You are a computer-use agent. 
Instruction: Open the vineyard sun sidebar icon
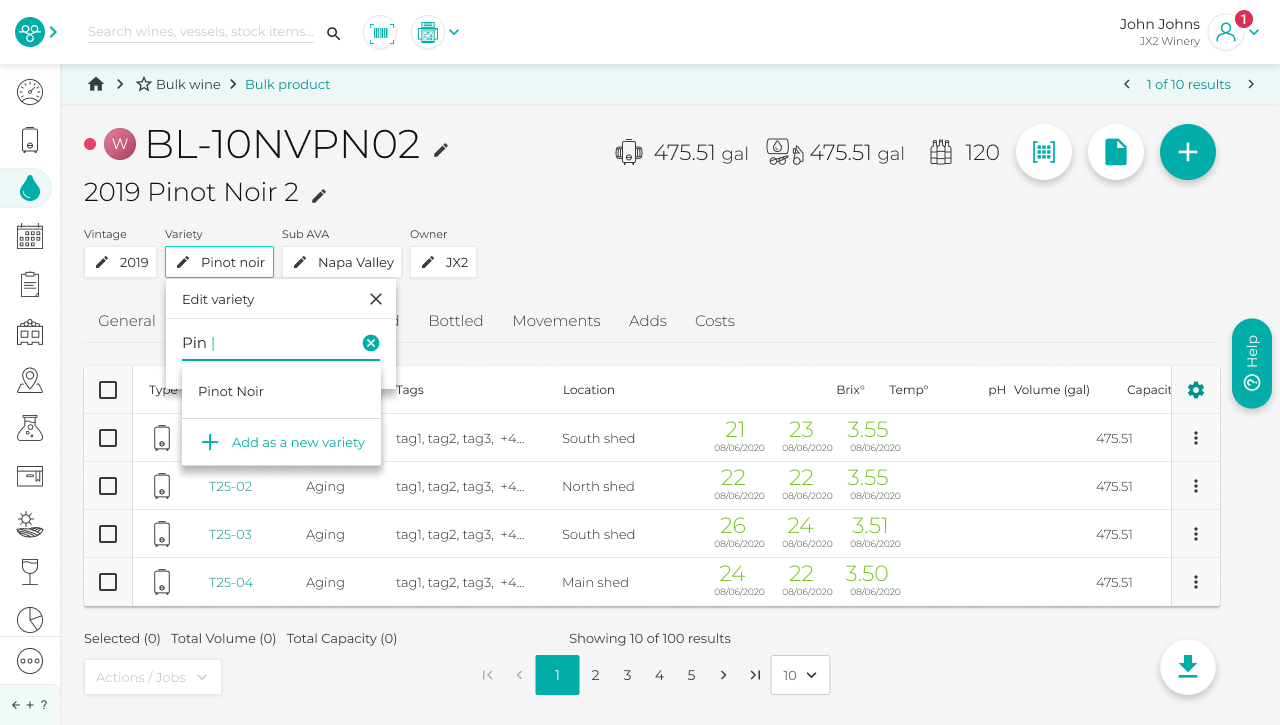click(30, 524)
